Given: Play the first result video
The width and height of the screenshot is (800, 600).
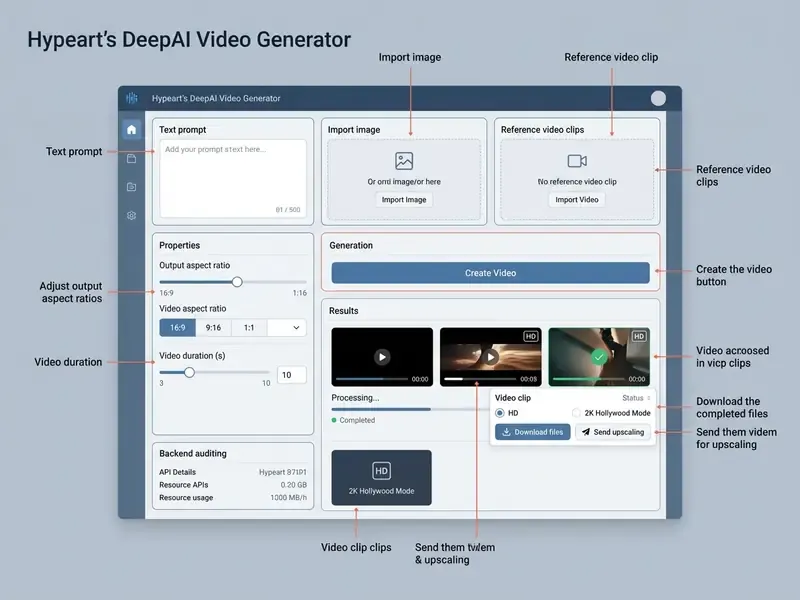Looking at the screenshot, I should click(x=382, y=357).
